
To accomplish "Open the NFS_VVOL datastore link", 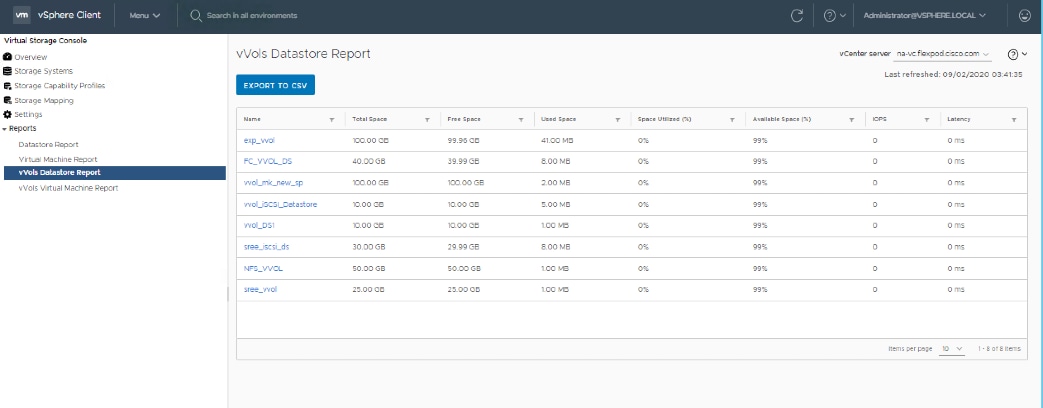I will [x=261, y=269].
